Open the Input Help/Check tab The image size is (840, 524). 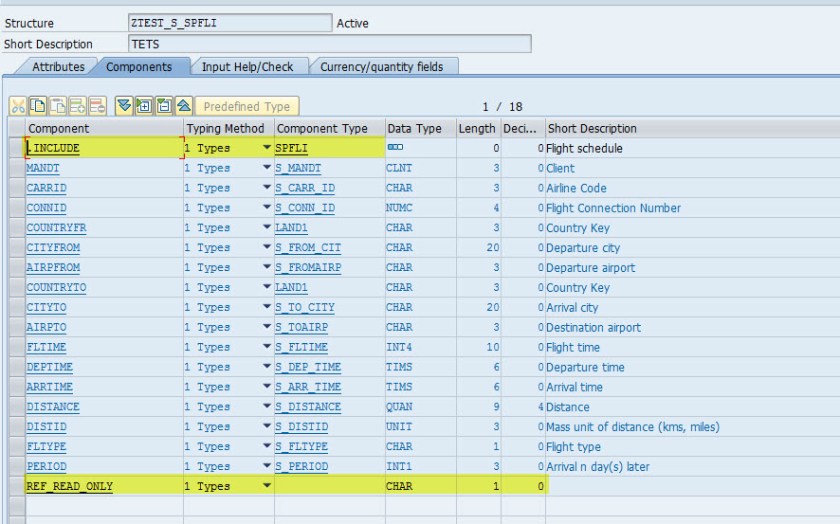click(247, 67)
